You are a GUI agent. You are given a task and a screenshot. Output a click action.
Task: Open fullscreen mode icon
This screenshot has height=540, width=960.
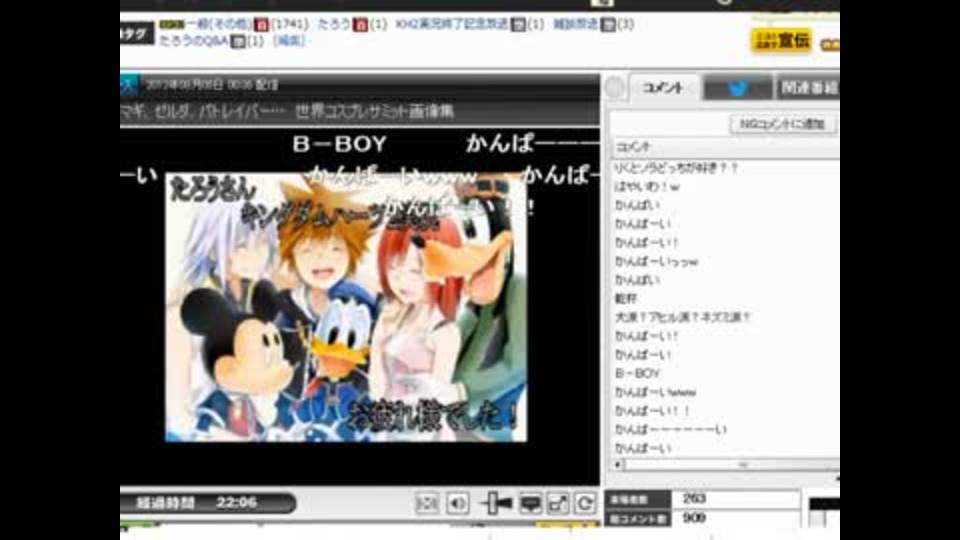(558, 503)
